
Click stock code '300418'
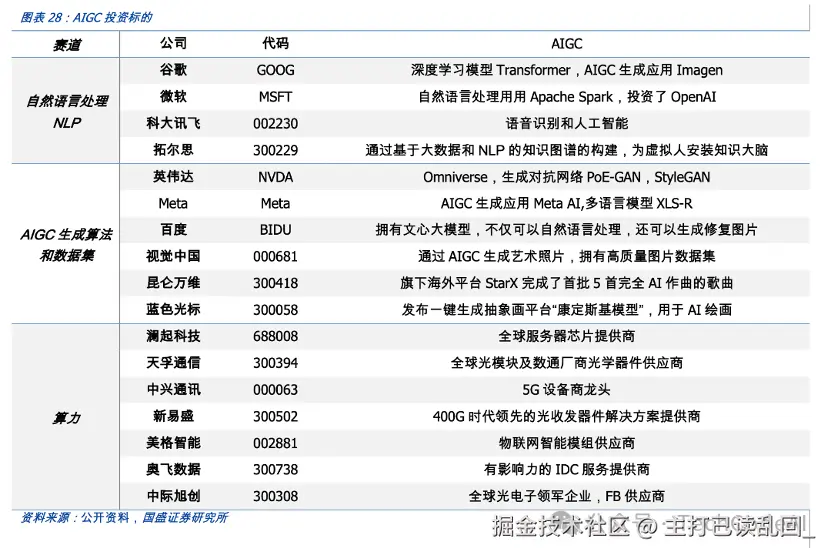pyautogui.click(x=275, y=283)
